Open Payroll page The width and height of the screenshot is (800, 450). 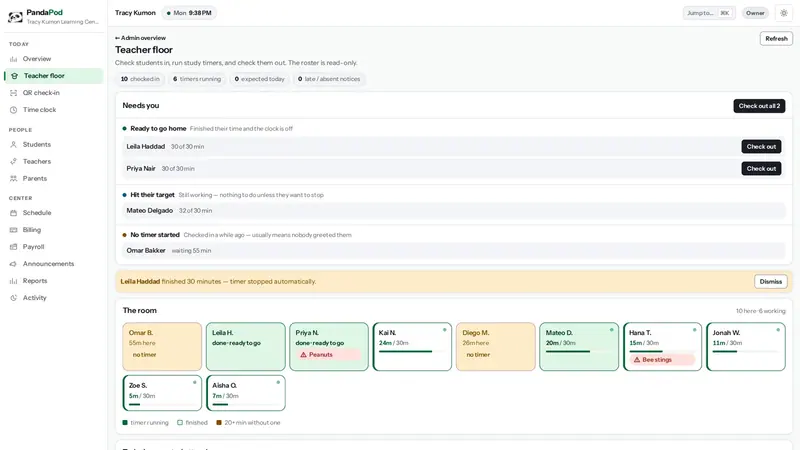click(54, 247)
